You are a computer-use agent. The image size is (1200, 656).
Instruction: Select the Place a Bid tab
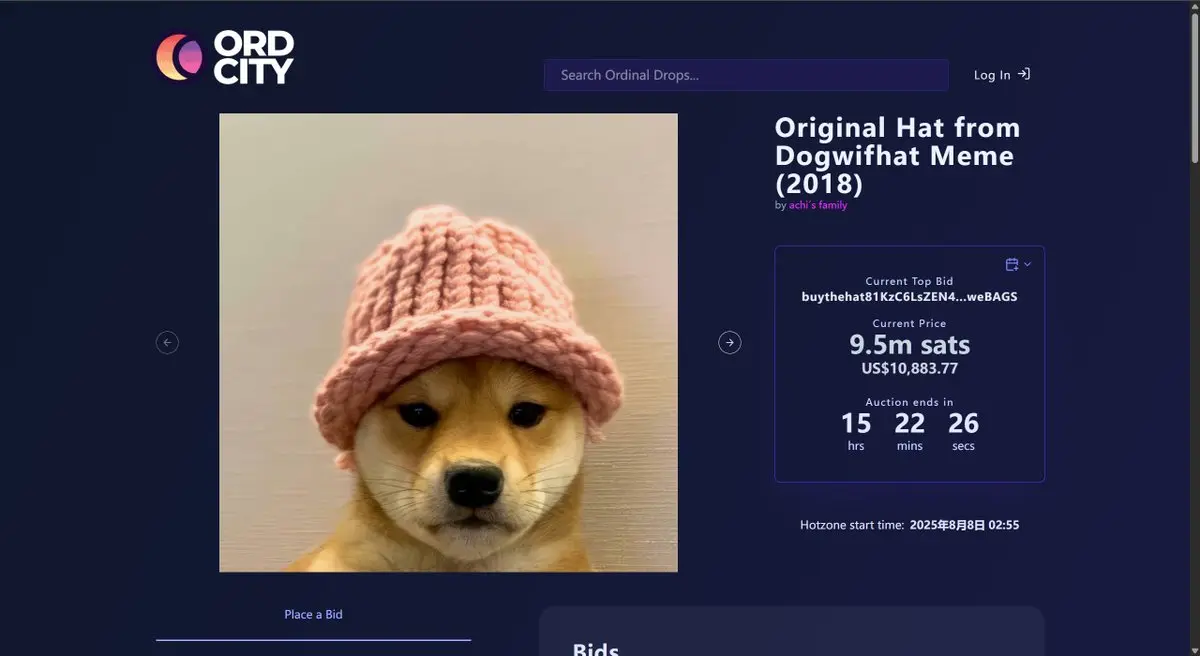pyautogui.click(x=313, y=614)
